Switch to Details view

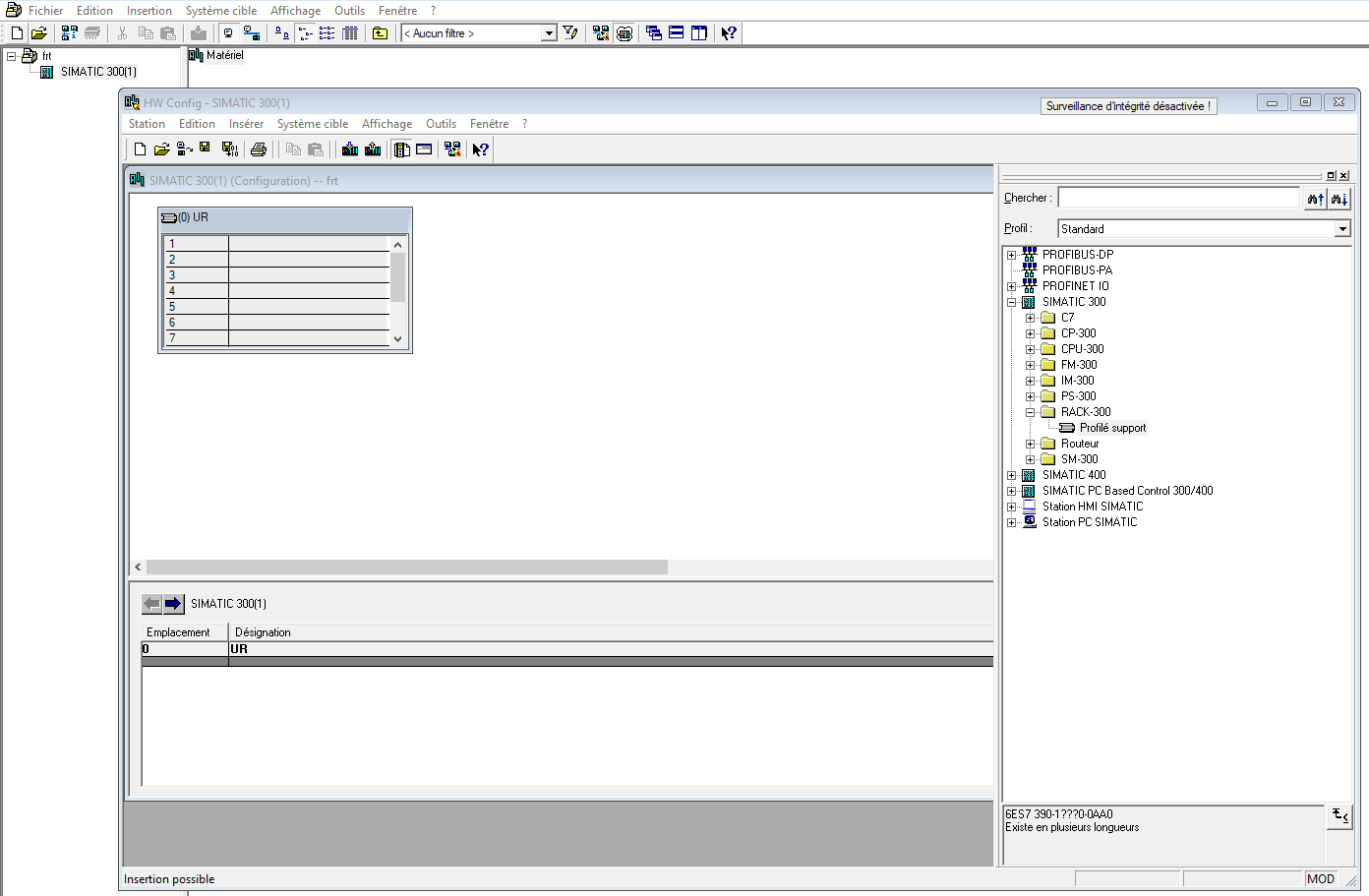[350, 32]
